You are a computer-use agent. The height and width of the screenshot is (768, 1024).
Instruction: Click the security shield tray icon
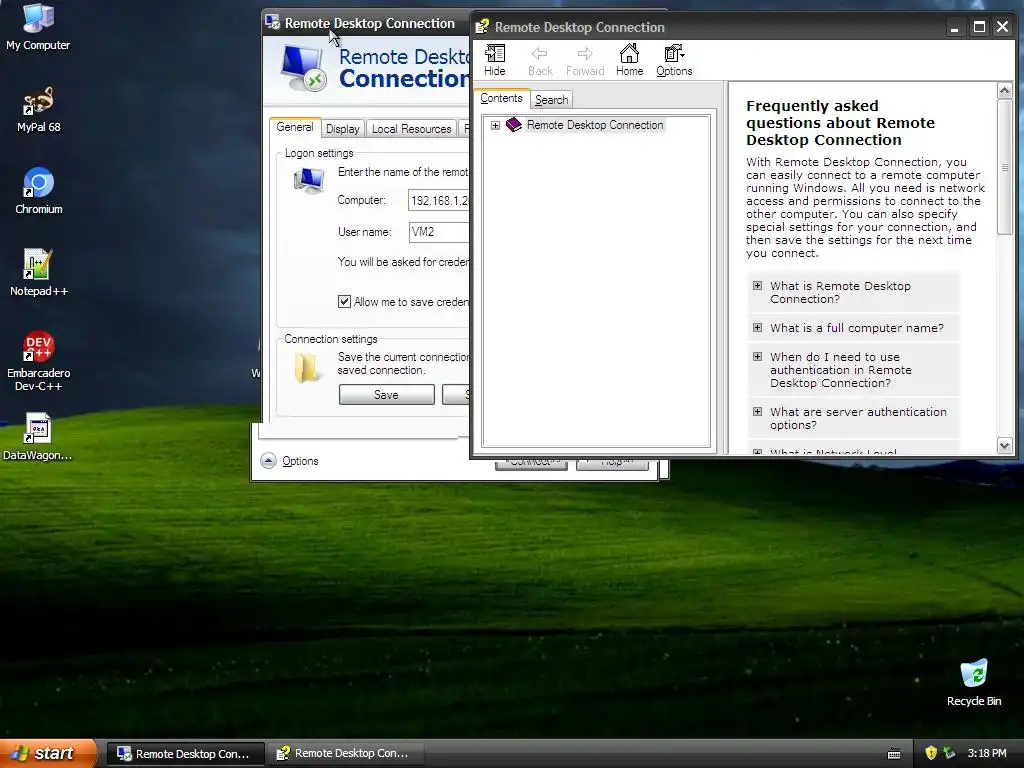pyautogui.click(x=931, y=753)
